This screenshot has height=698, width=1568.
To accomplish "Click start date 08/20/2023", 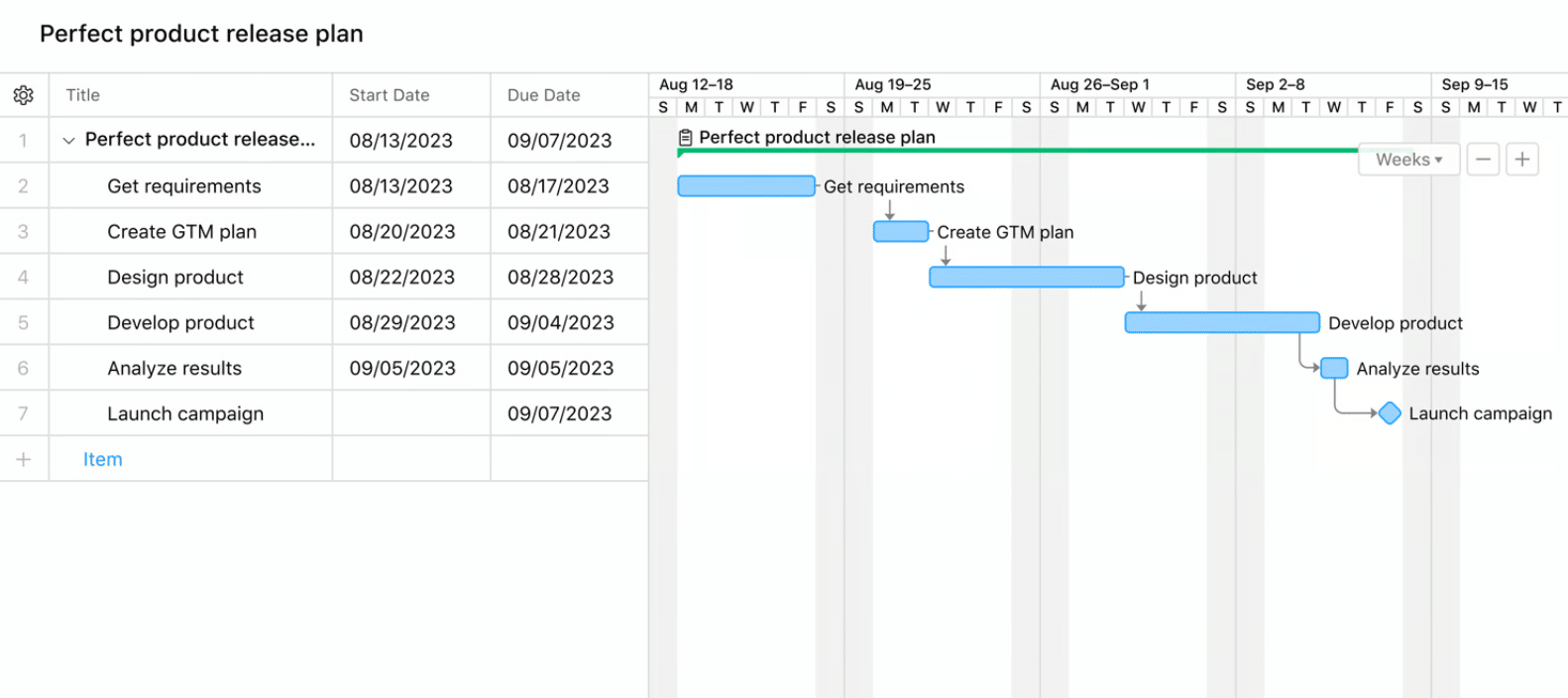I will 412,232.
